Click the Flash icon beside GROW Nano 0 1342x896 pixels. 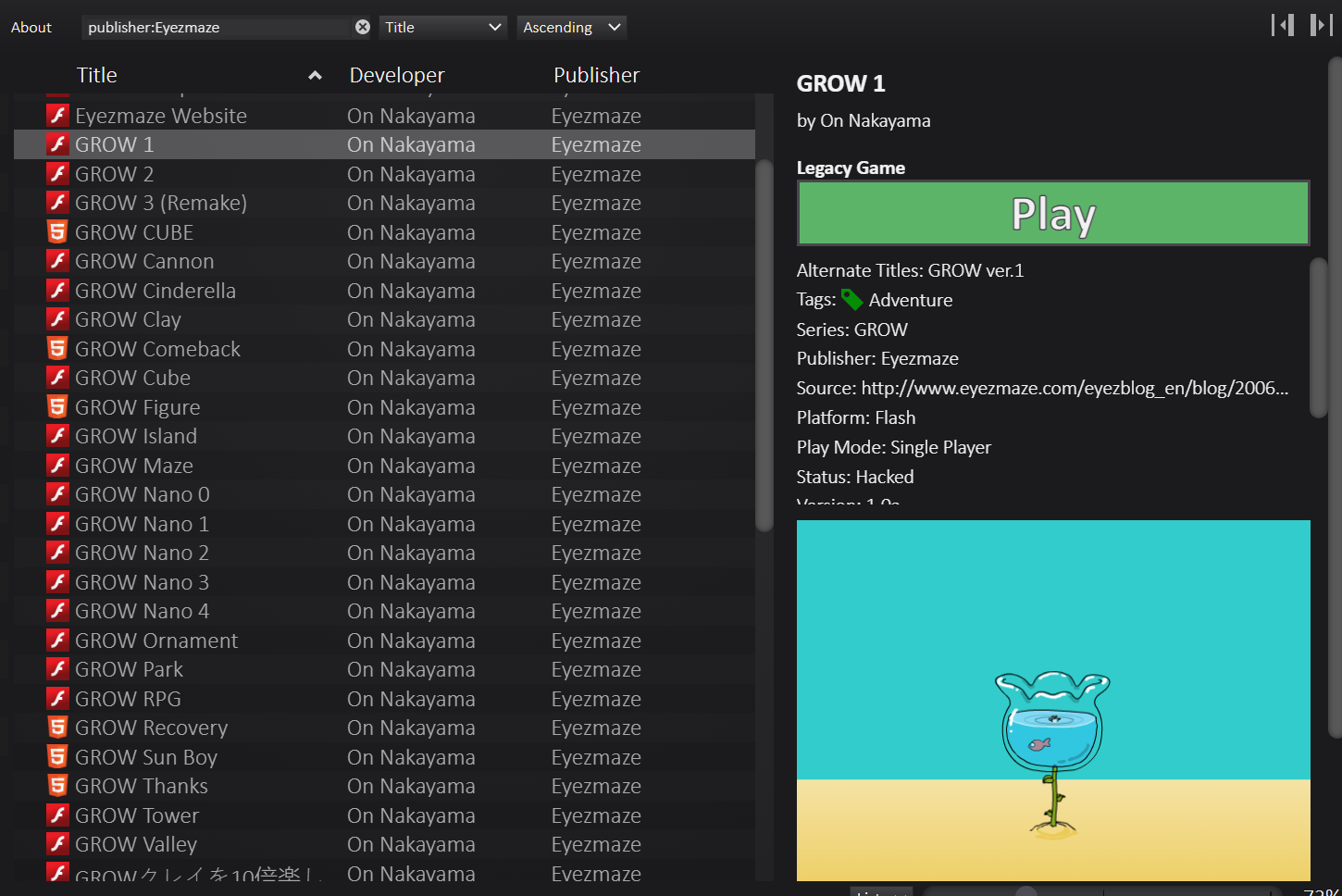[57, 494]
